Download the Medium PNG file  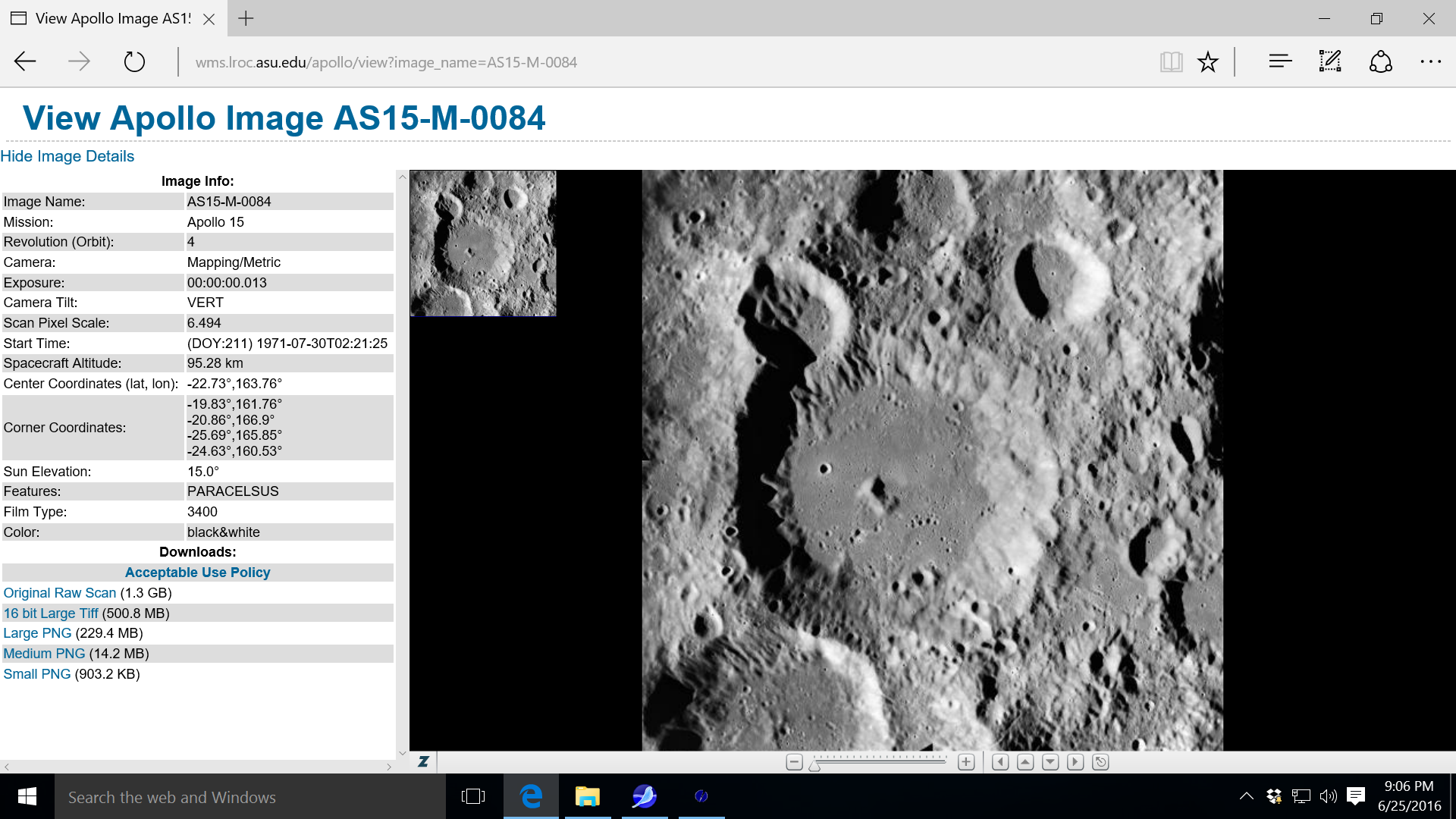[x=44, y=654]
